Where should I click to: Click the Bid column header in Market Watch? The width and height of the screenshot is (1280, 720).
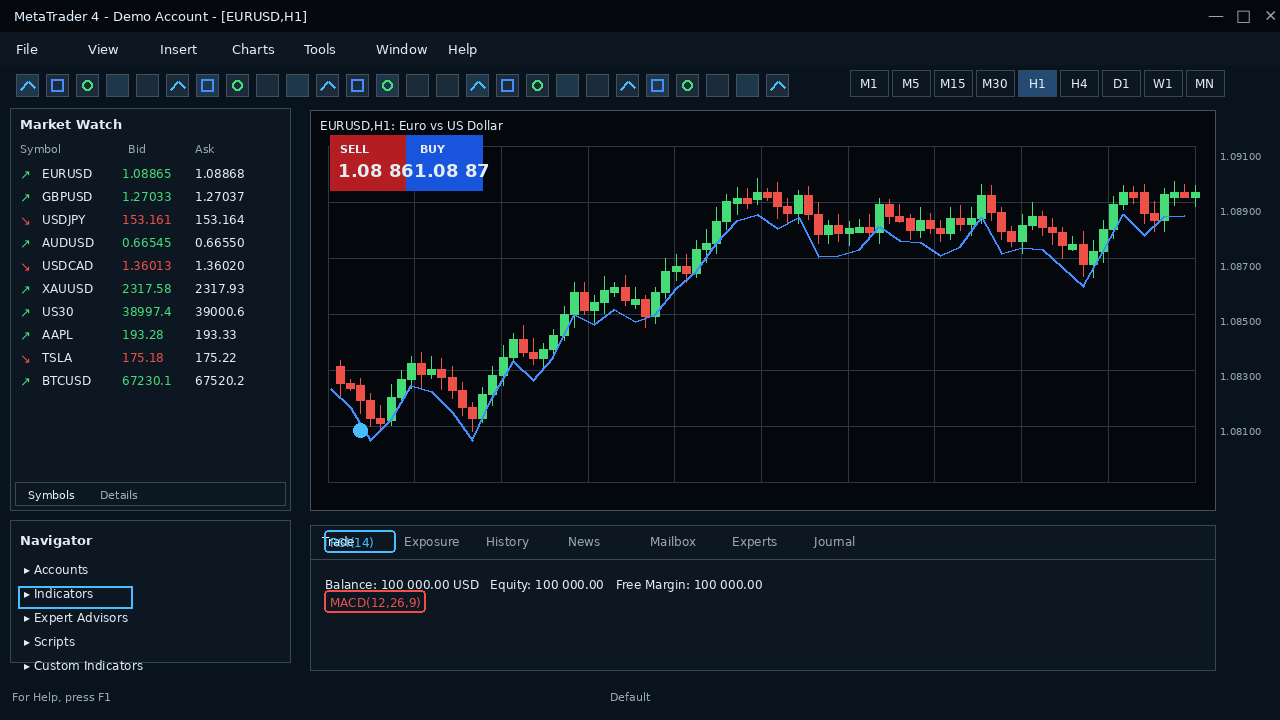pos(137,150)
